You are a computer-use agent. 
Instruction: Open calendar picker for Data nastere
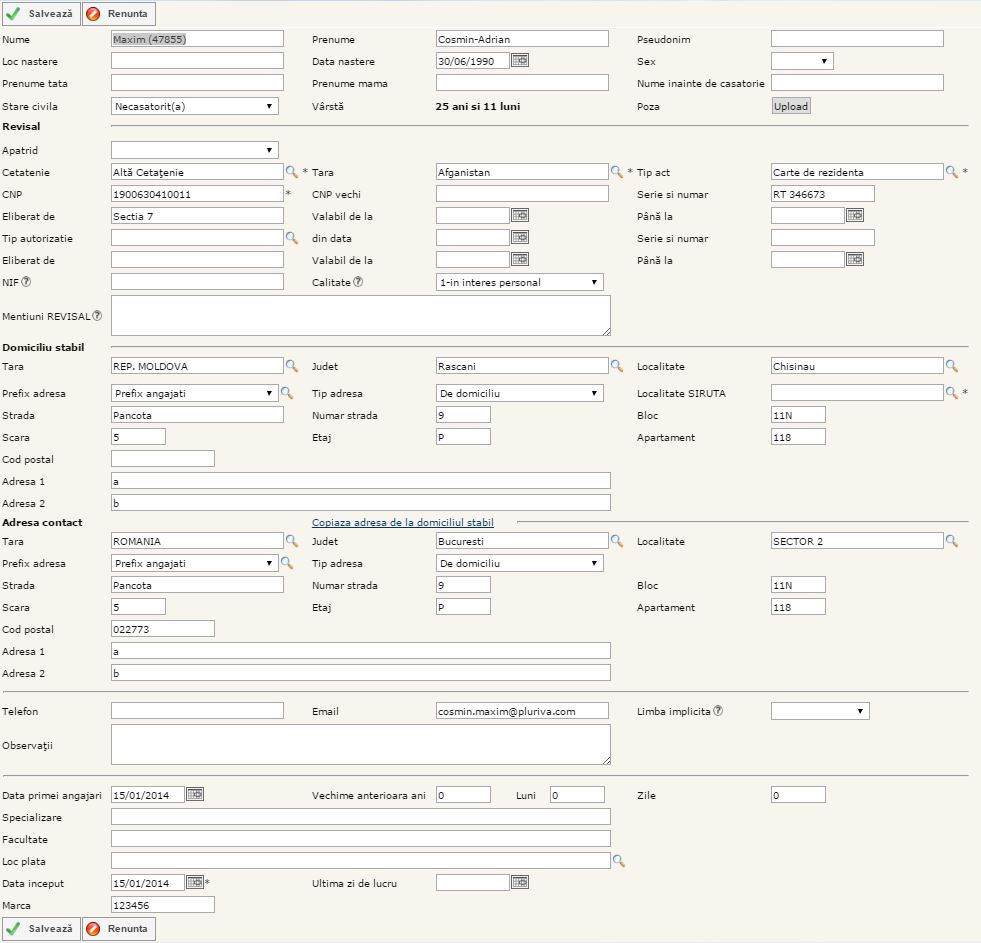coord(520,61)
